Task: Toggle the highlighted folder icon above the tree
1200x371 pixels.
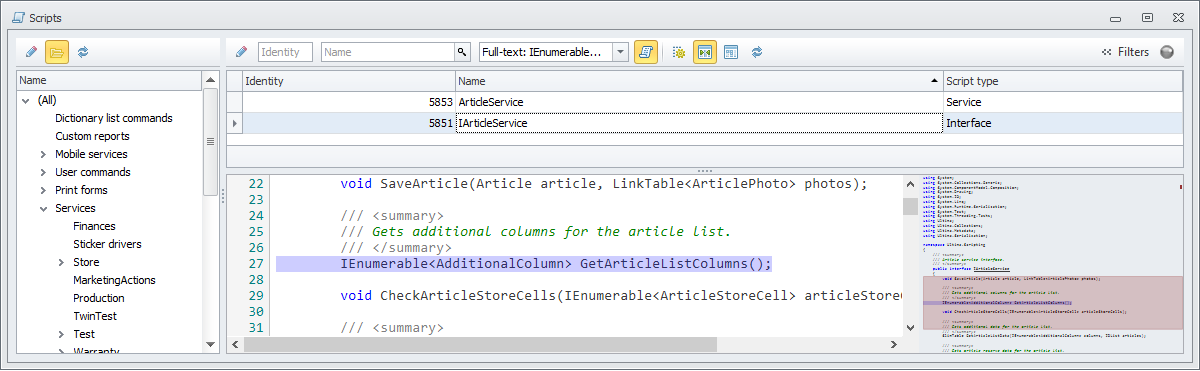Action: tap(57, 51)
